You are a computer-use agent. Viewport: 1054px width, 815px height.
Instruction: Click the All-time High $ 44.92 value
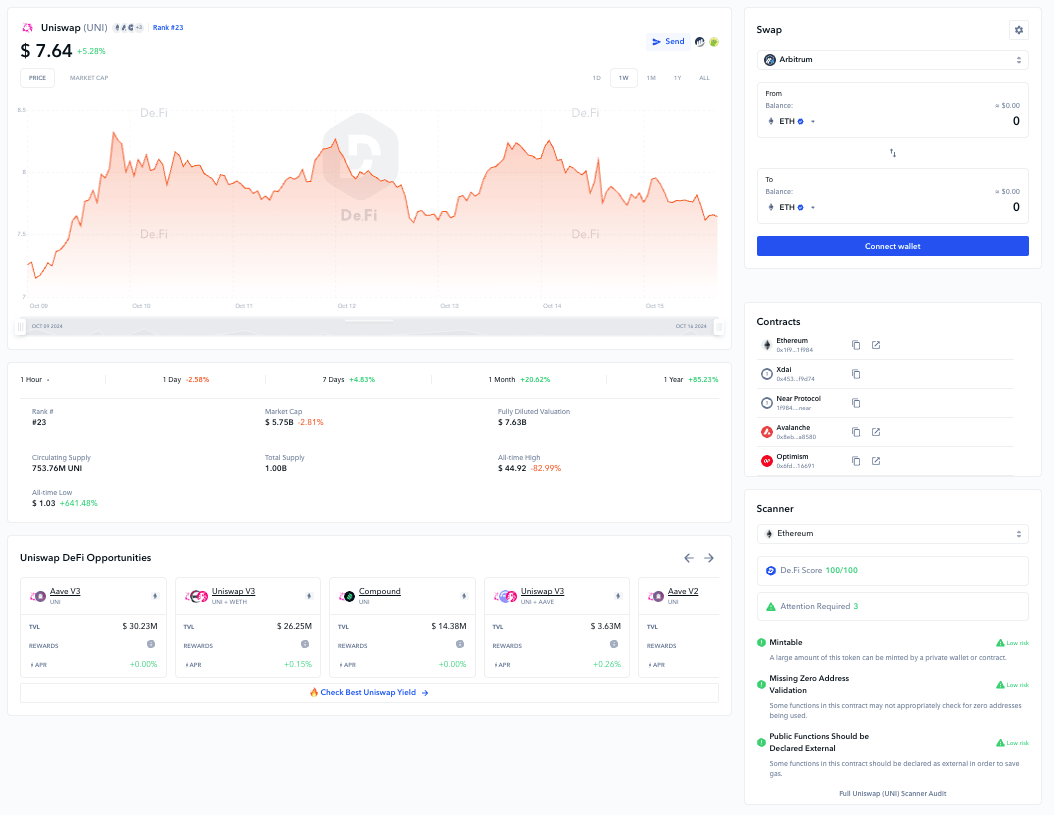pyautogui.click(x=512, y=468)
